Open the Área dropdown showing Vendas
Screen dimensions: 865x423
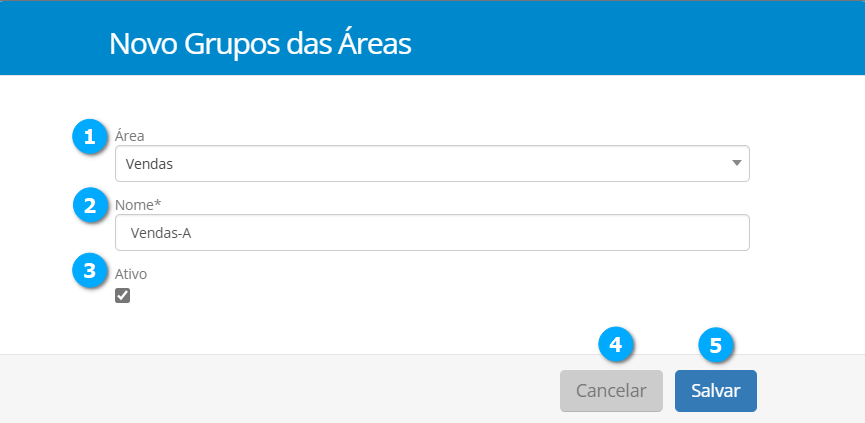tap(432, 163)
